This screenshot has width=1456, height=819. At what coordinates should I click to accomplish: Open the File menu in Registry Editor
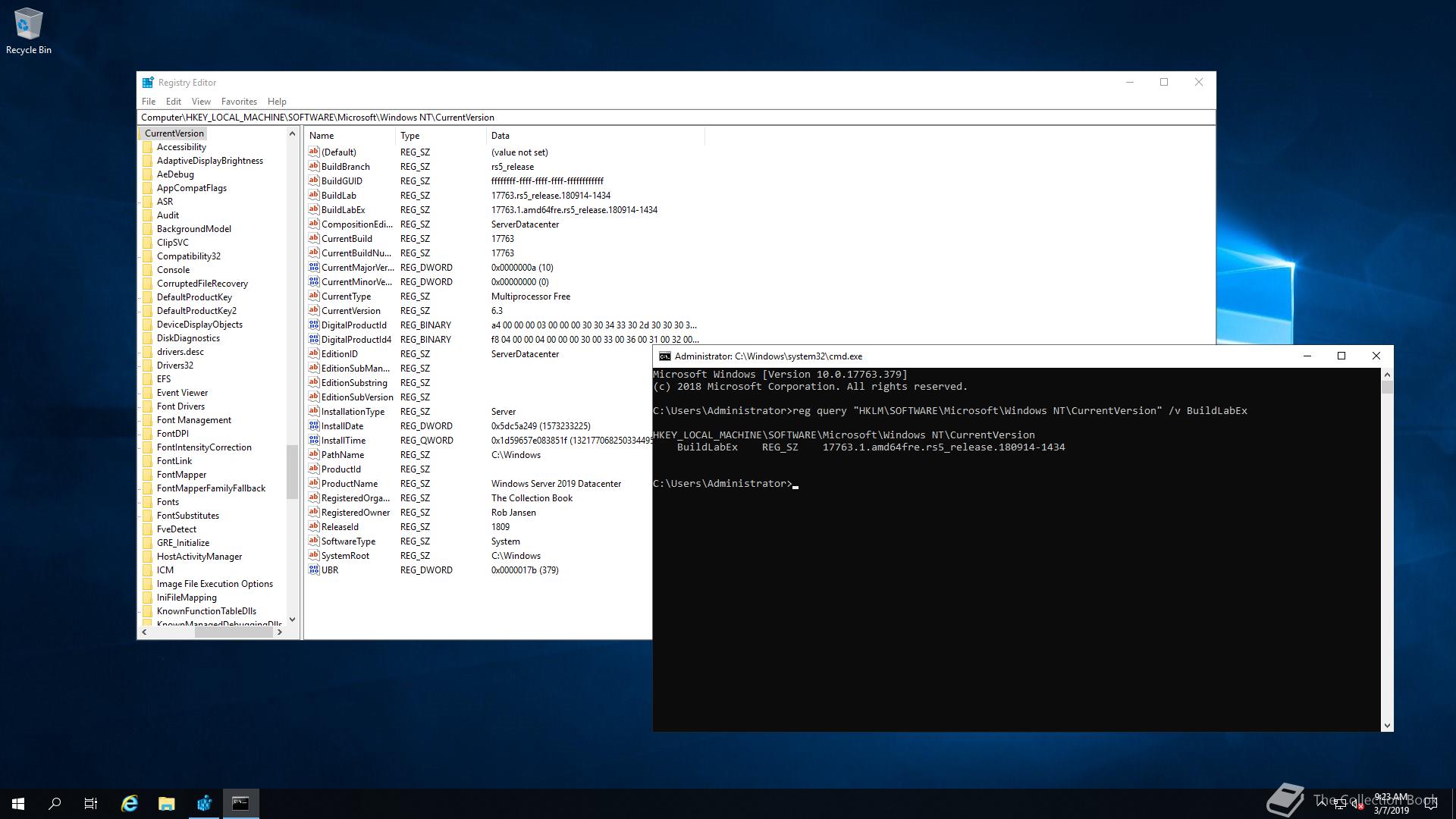pyautogui.click(x=149, y=102)
